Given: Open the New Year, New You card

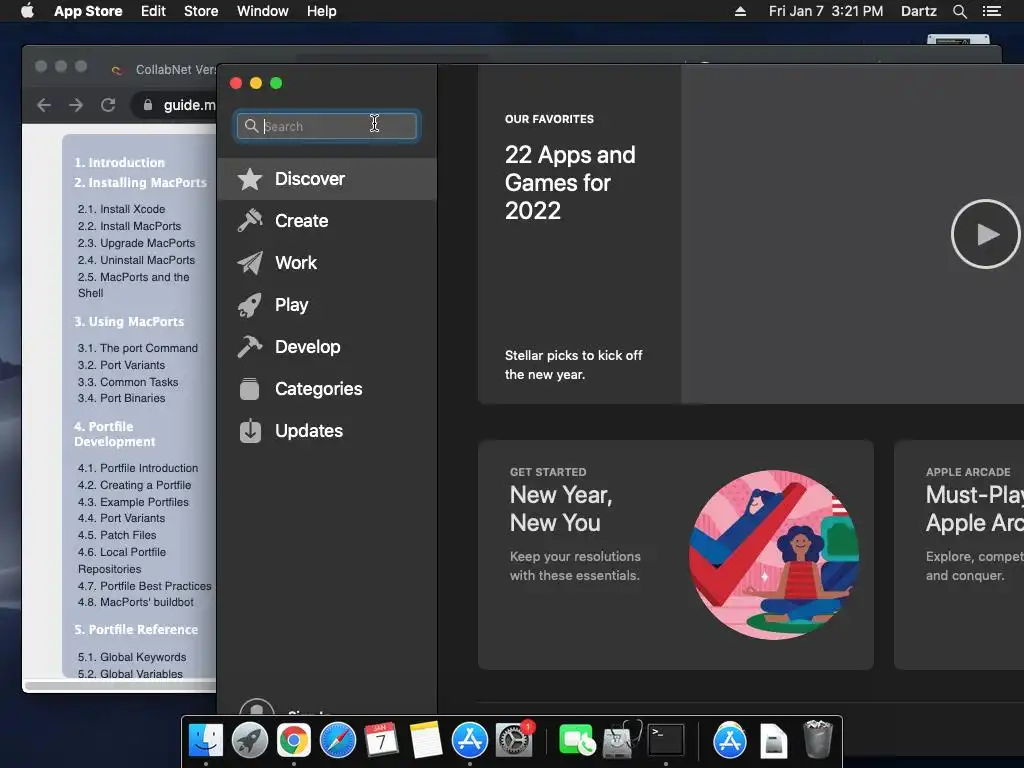Looking at the screenshot, I should click(x=676, y=554).
